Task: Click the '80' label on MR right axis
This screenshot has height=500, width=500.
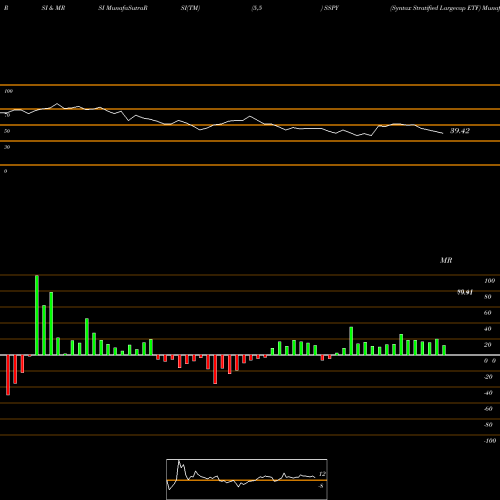Action: pyautogui.click(x=488, y=297)
